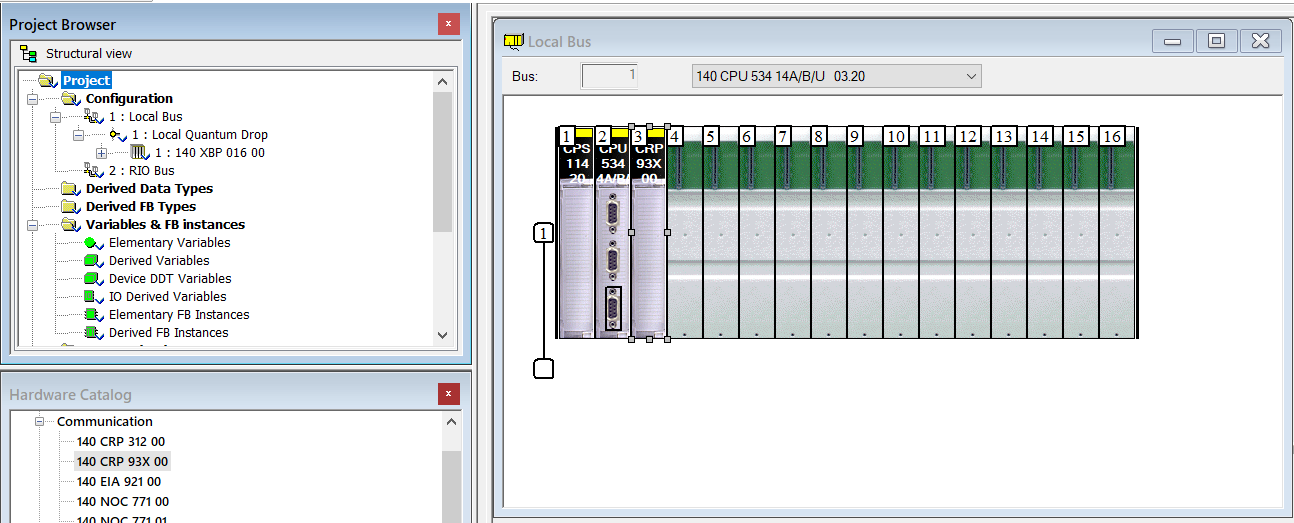1294x523 pixels.
Task: Select 140 CRP 312 00 in catalog
Action: pos(121,442)
